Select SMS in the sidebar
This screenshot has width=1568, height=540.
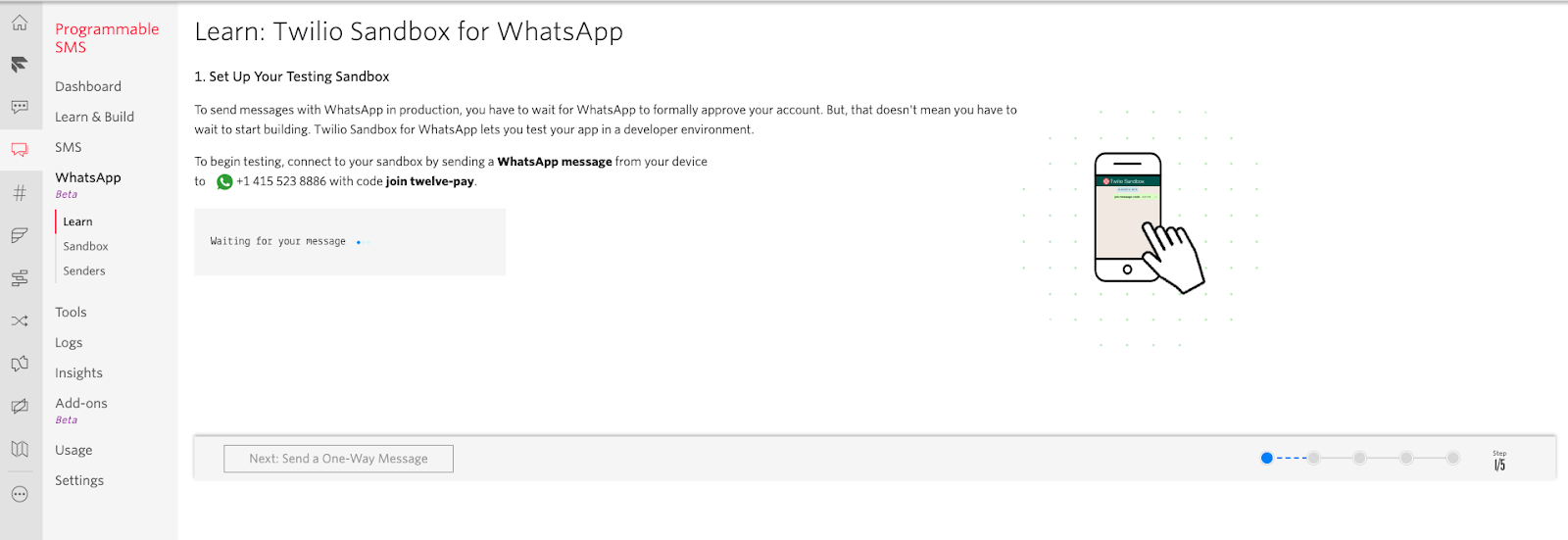69,147
